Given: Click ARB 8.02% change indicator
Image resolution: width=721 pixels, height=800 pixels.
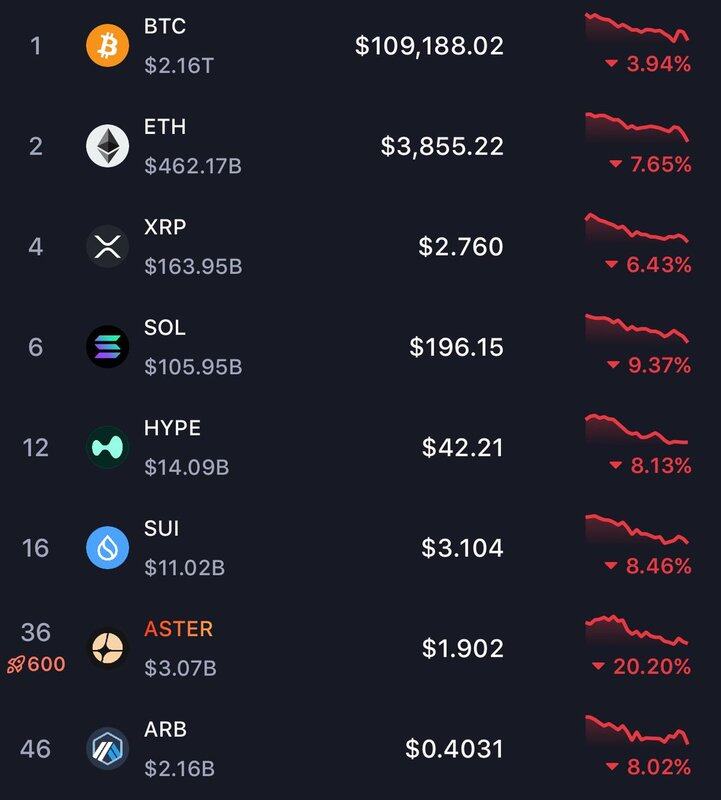Looking at the screenshot, I should click(x=648, y=767).
